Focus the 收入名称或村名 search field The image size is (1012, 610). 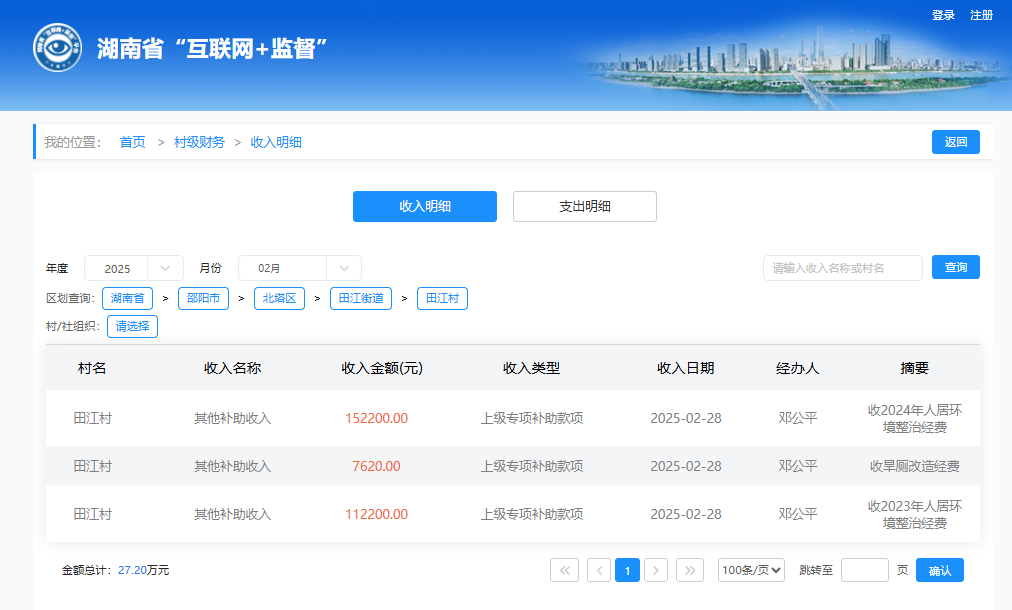pos(842,268)
